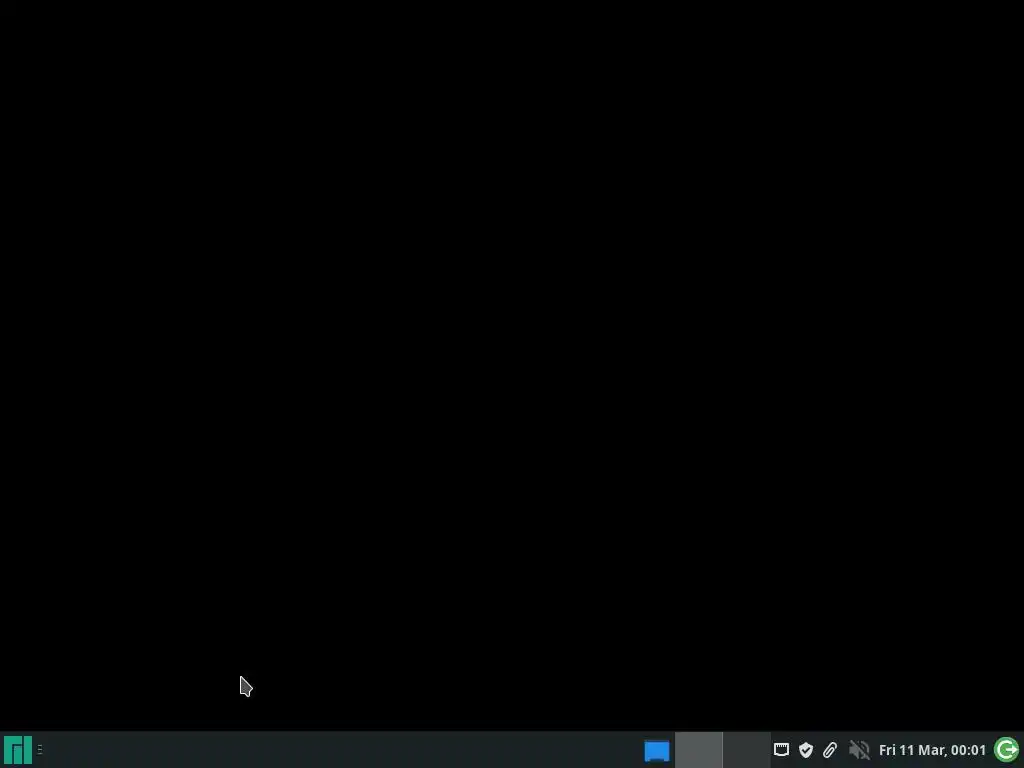Image resolution: width=1024 pixels, height=768 pixels.
Task: Click the panel separator handle beside Manjaro menu
Action: click(x=40, y=750)
